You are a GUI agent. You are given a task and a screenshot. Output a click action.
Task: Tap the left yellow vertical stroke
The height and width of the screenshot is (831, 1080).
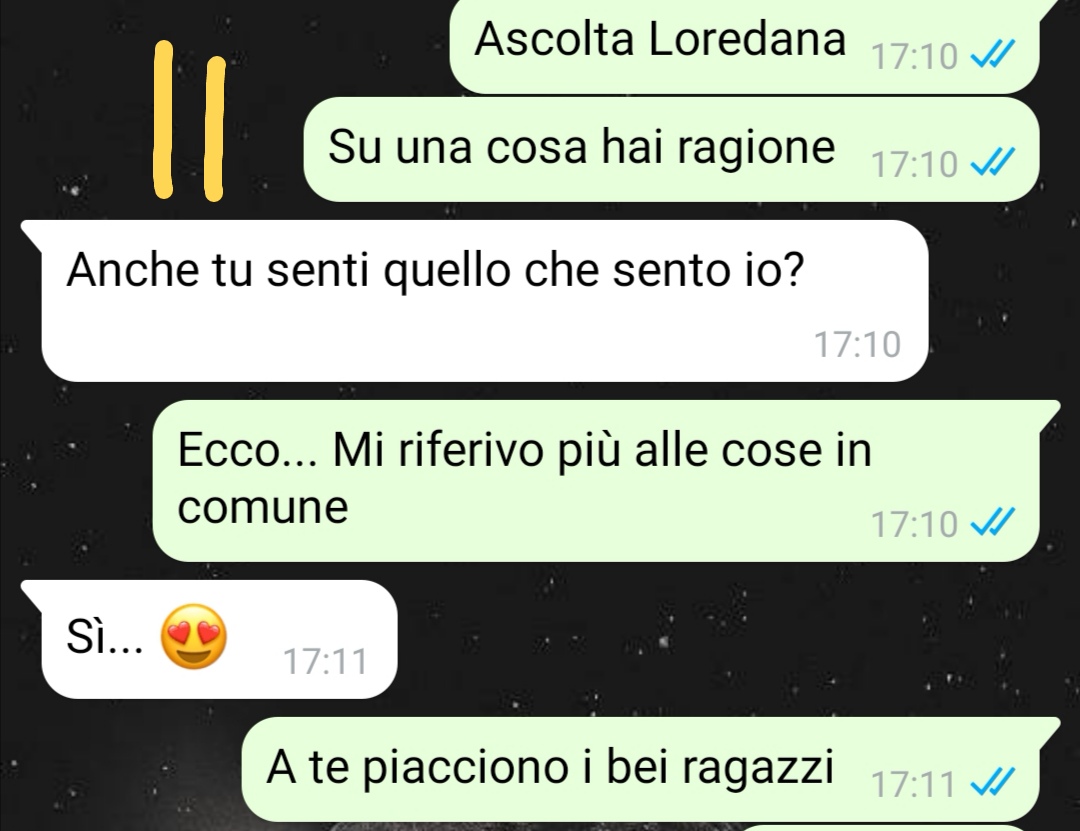pos(163,119)
